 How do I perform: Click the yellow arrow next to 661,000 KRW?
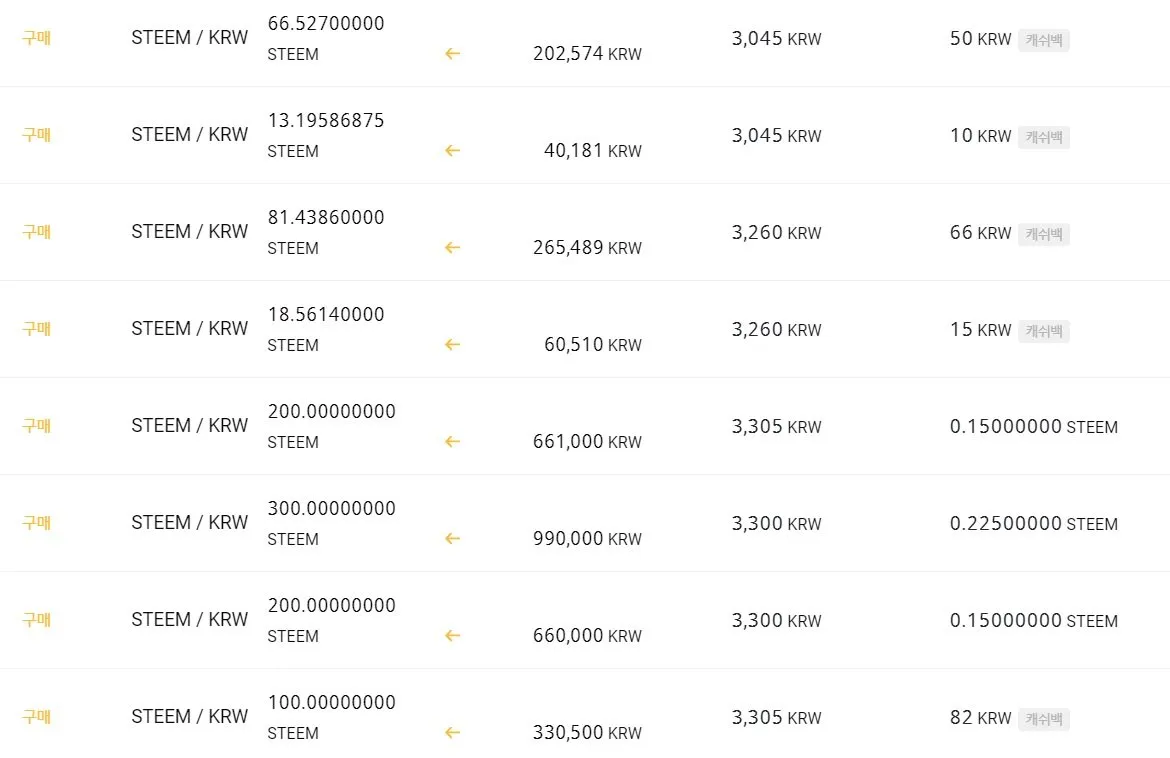click(x=452, y=442)
